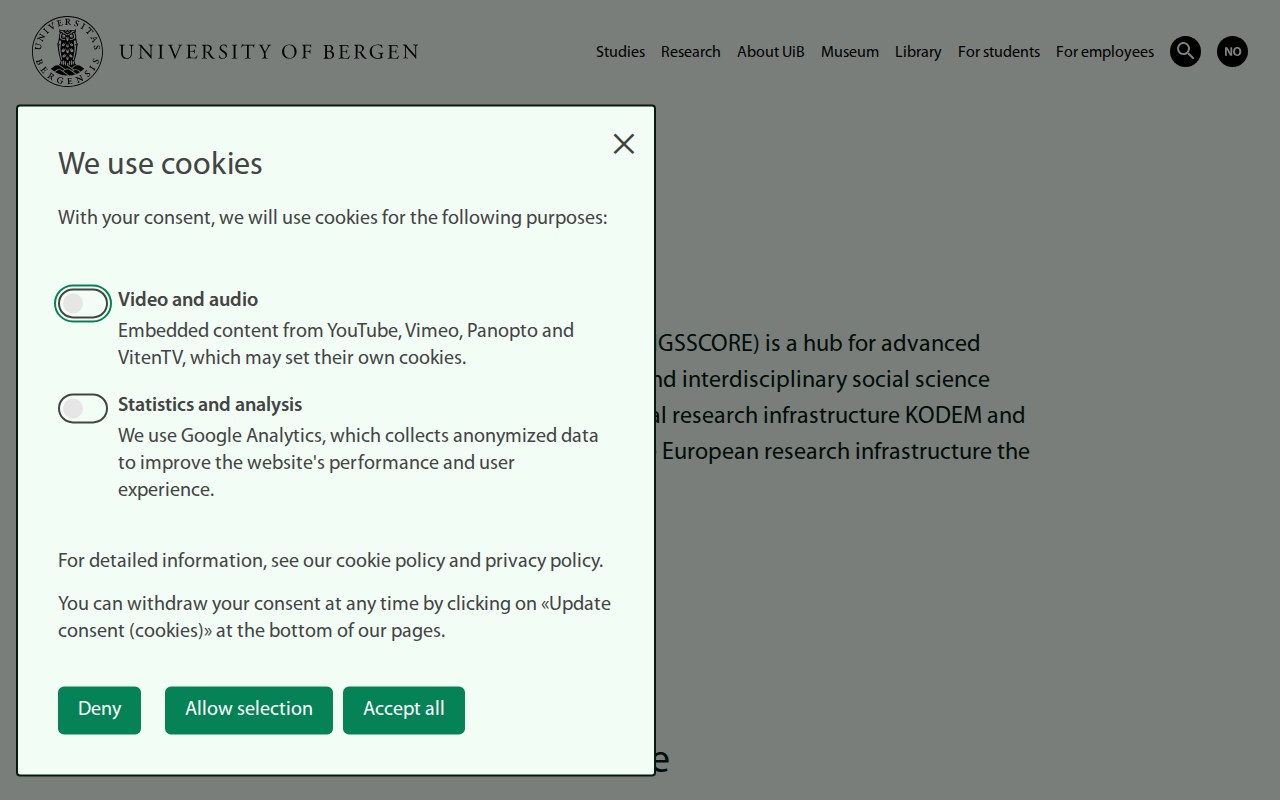Image resolution: width=1280 pixels, height=800 pixels.
Task: Click the Allow selection button
Action: pos(248,709)
